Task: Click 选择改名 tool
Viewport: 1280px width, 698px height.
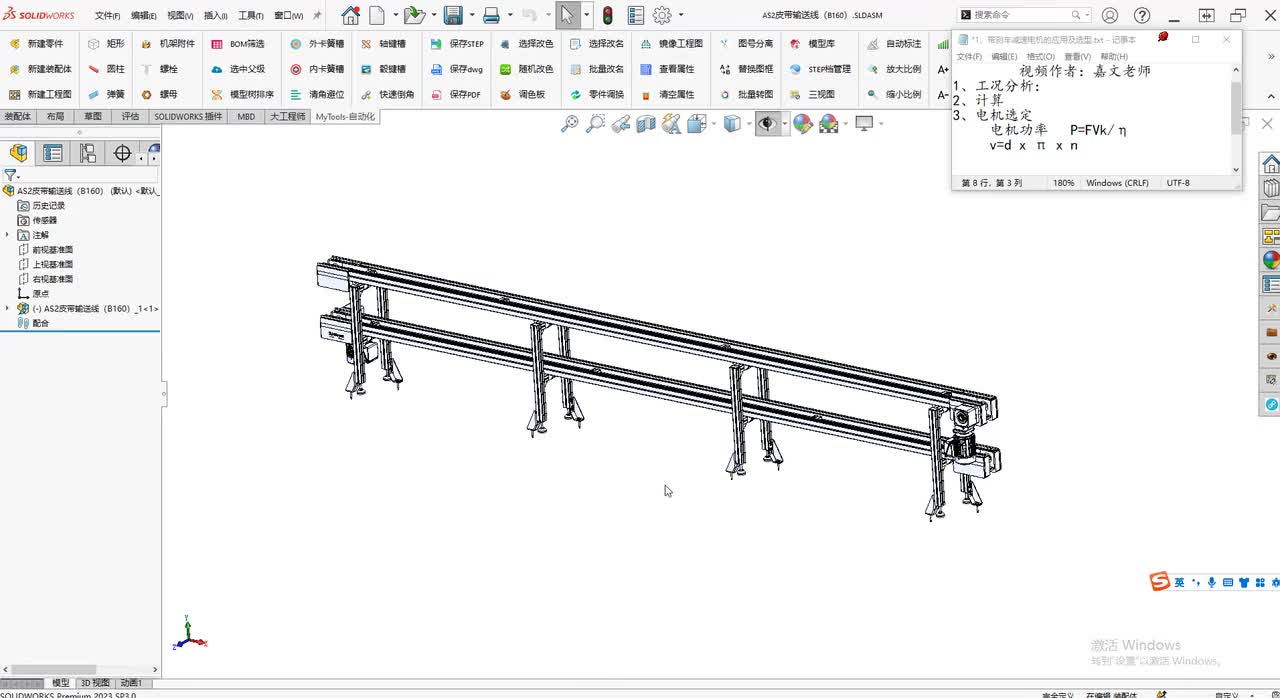Action: (596, 44)
